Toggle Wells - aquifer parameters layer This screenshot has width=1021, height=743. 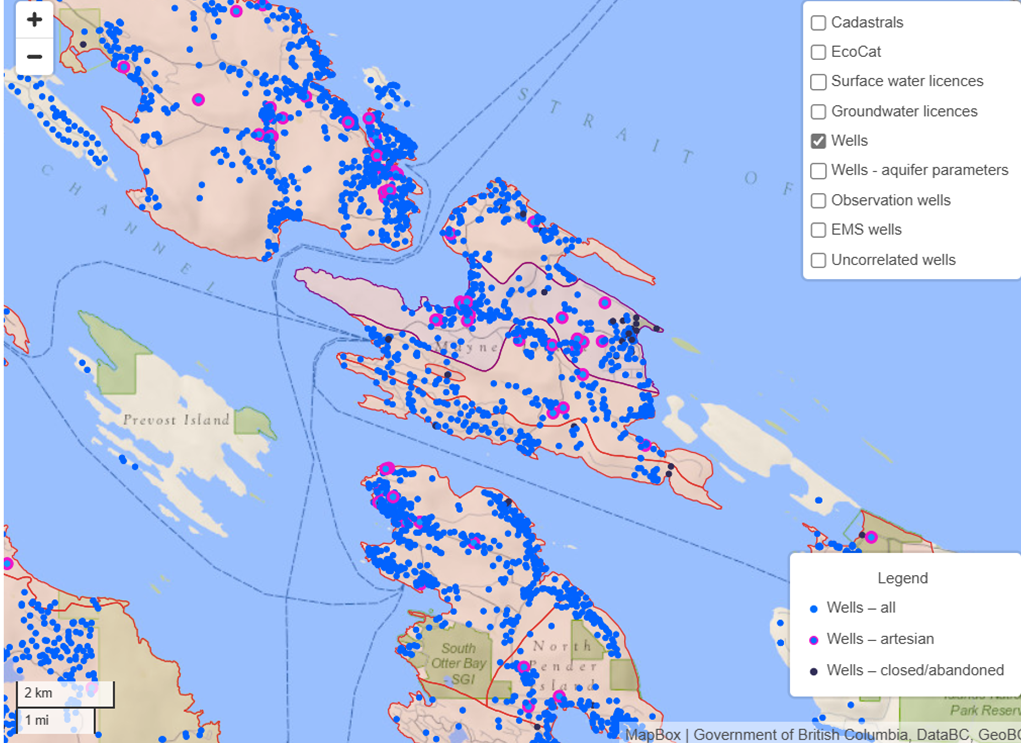click(x=818, y=171)
